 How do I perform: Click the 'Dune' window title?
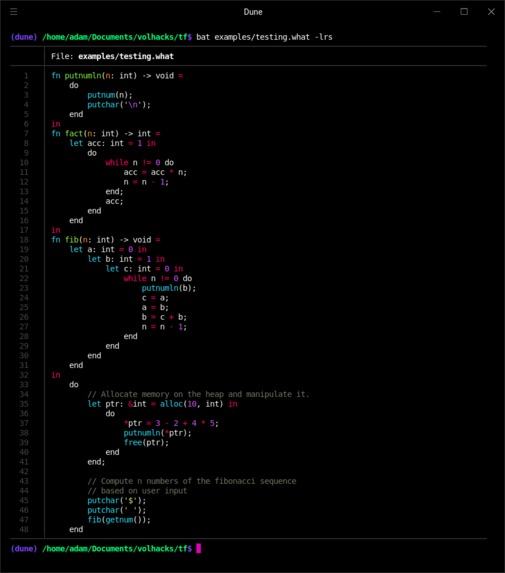(x=253, y=12)
